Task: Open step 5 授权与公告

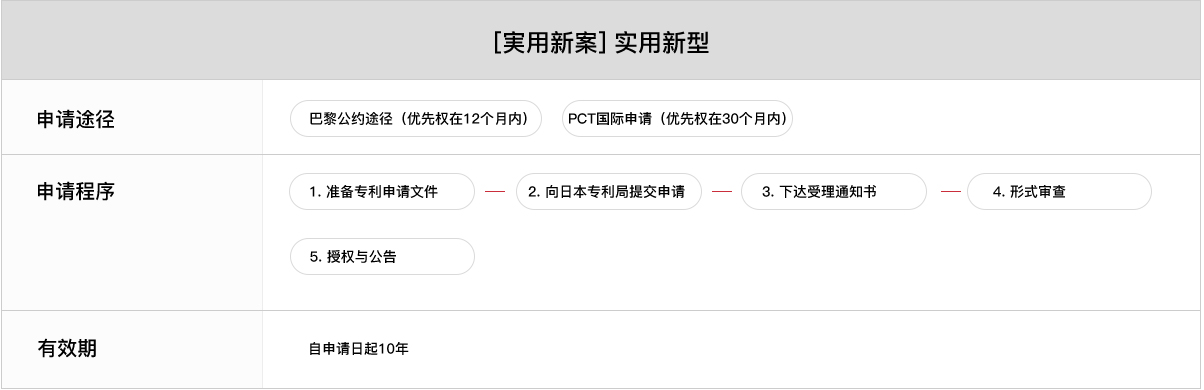Action: (382, 256)
